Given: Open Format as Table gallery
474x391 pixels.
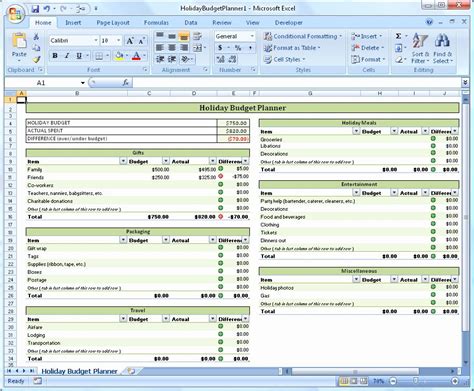Looking at the screenshot, I should pos(292,48).
